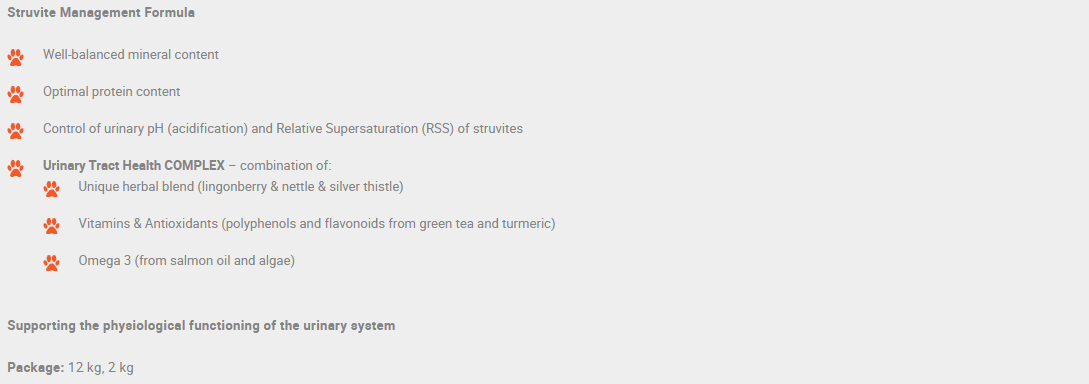This screenshot has width=1089, height=384.
Task: Click the Optimal protein content text
Action: point(111,91)
